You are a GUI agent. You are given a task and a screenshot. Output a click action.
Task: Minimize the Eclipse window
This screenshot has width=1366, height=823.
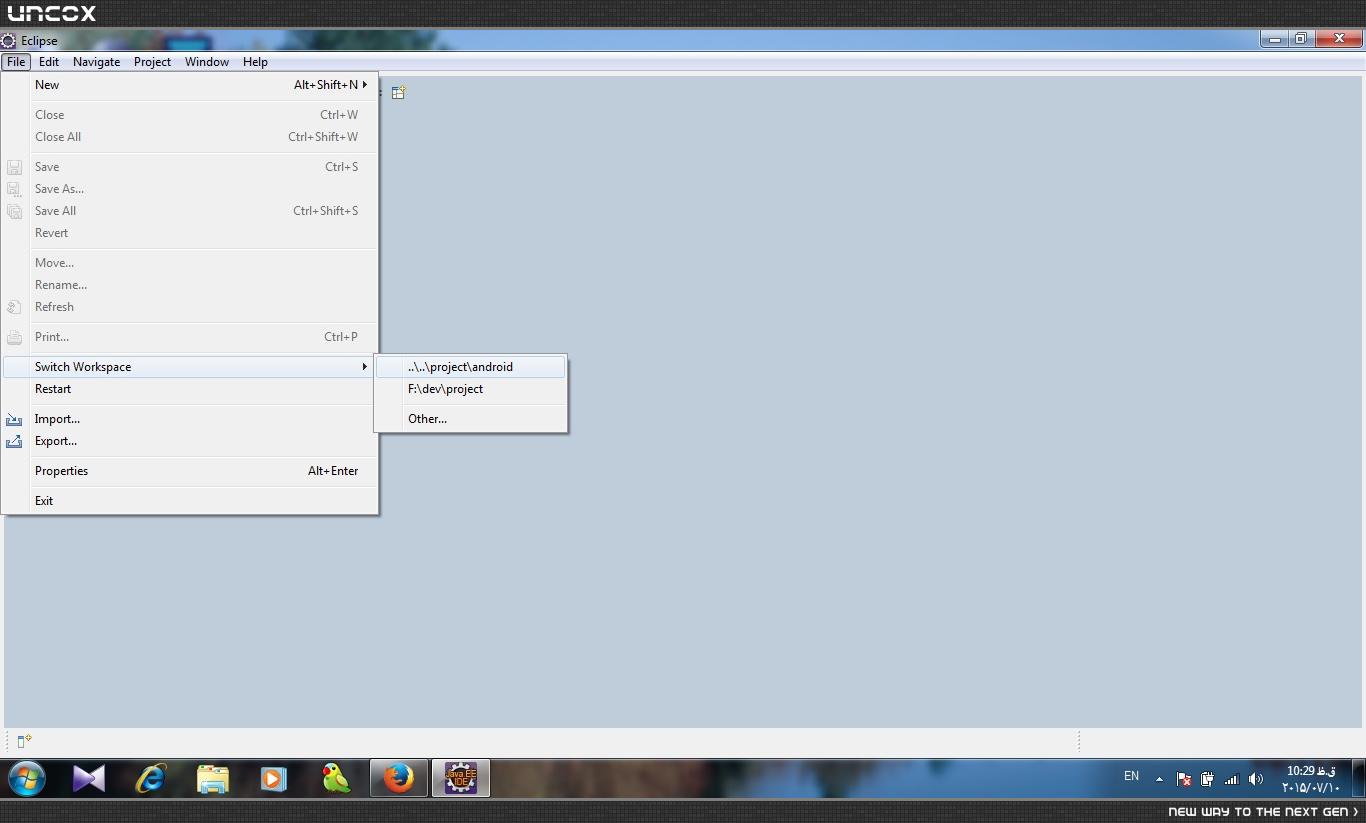1274,39
